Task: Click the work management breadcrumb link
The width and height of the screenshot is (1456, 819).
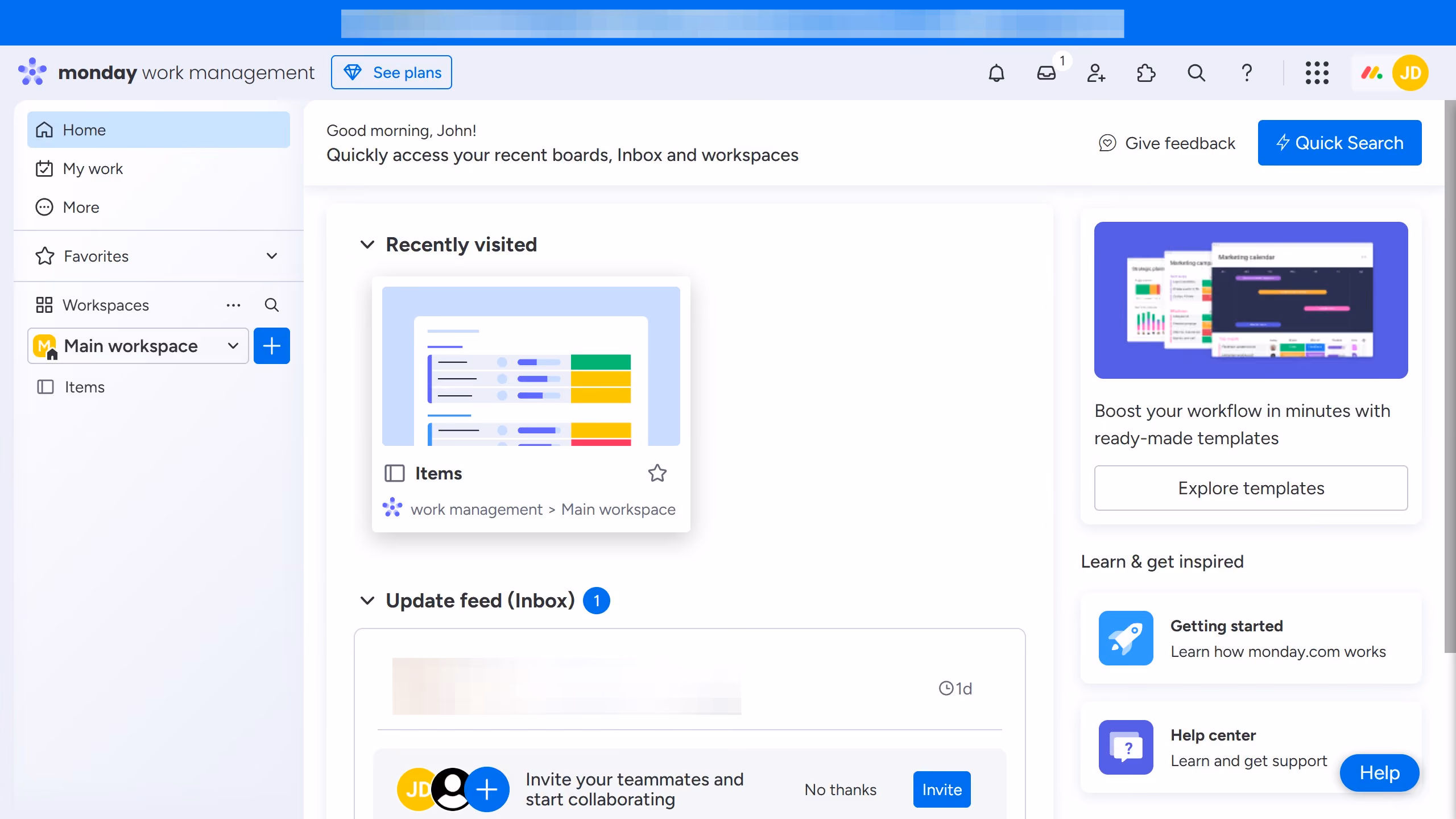Action: click(x=477, y=509)
